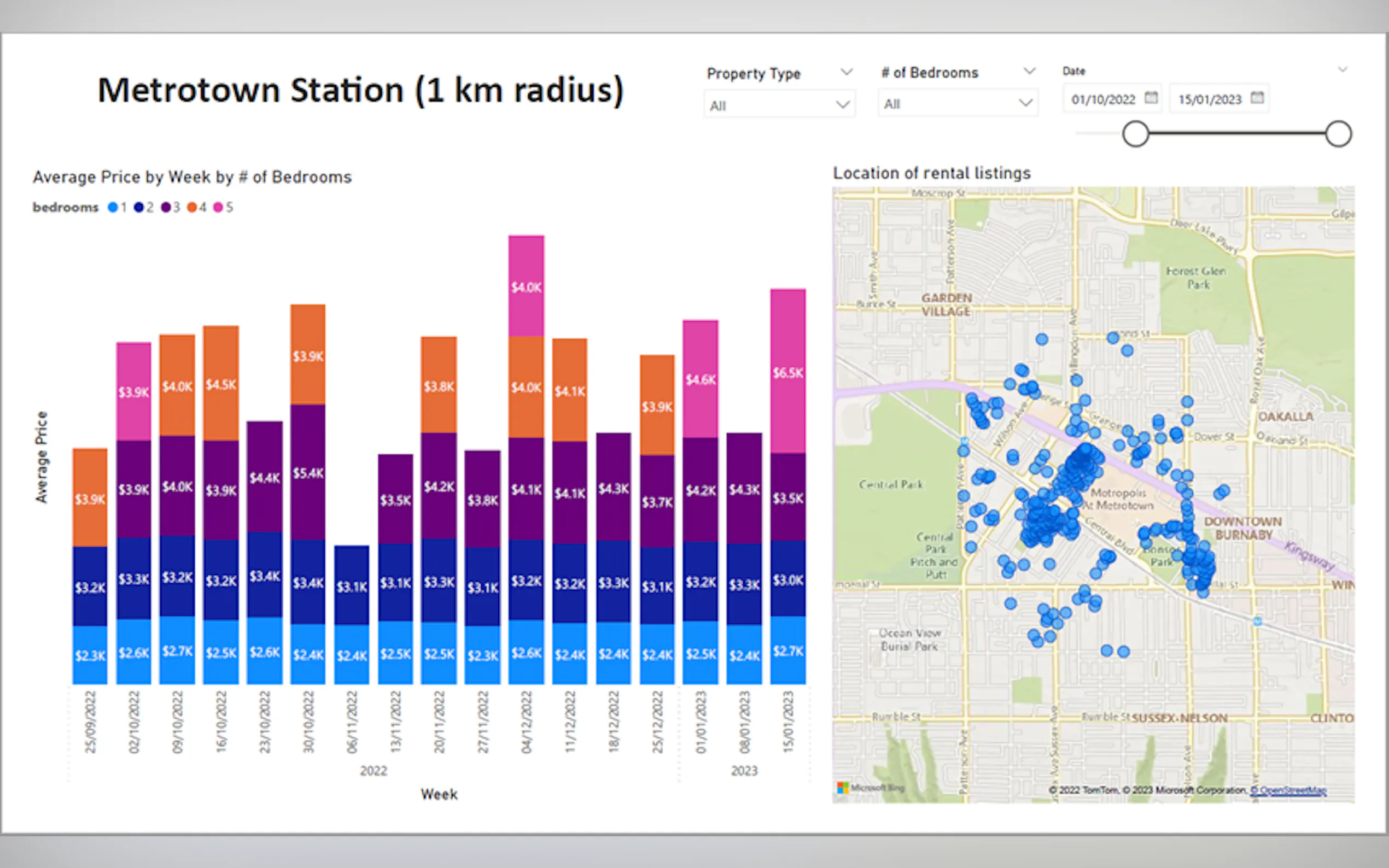1389x868 pixels.
Task: Open calendar picker for end date 15/01/2023
Action: click(x=1257, y=98)
